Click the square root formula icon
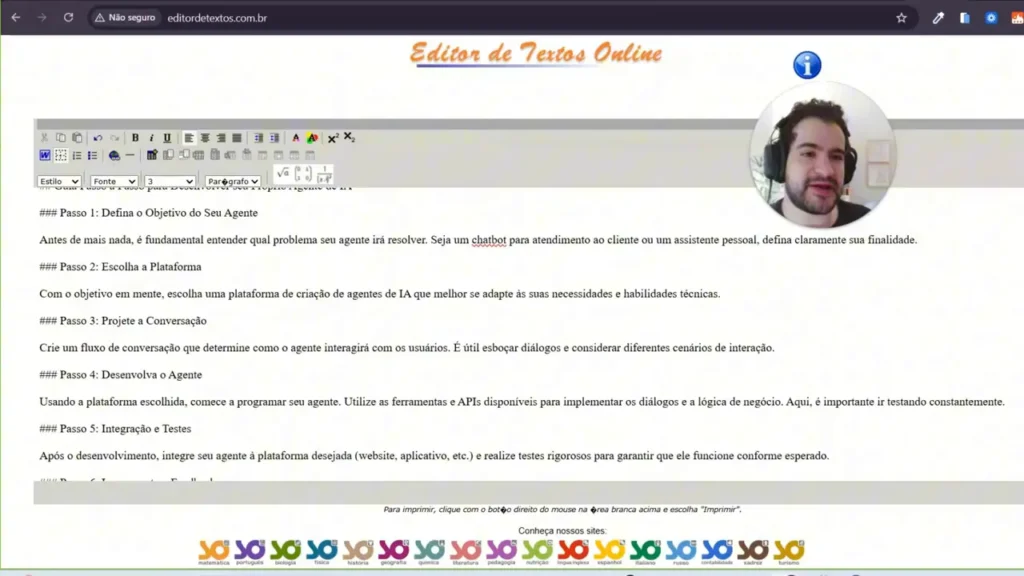The height and width of the screenshot is (576, 1024). (x=282, y=172)
